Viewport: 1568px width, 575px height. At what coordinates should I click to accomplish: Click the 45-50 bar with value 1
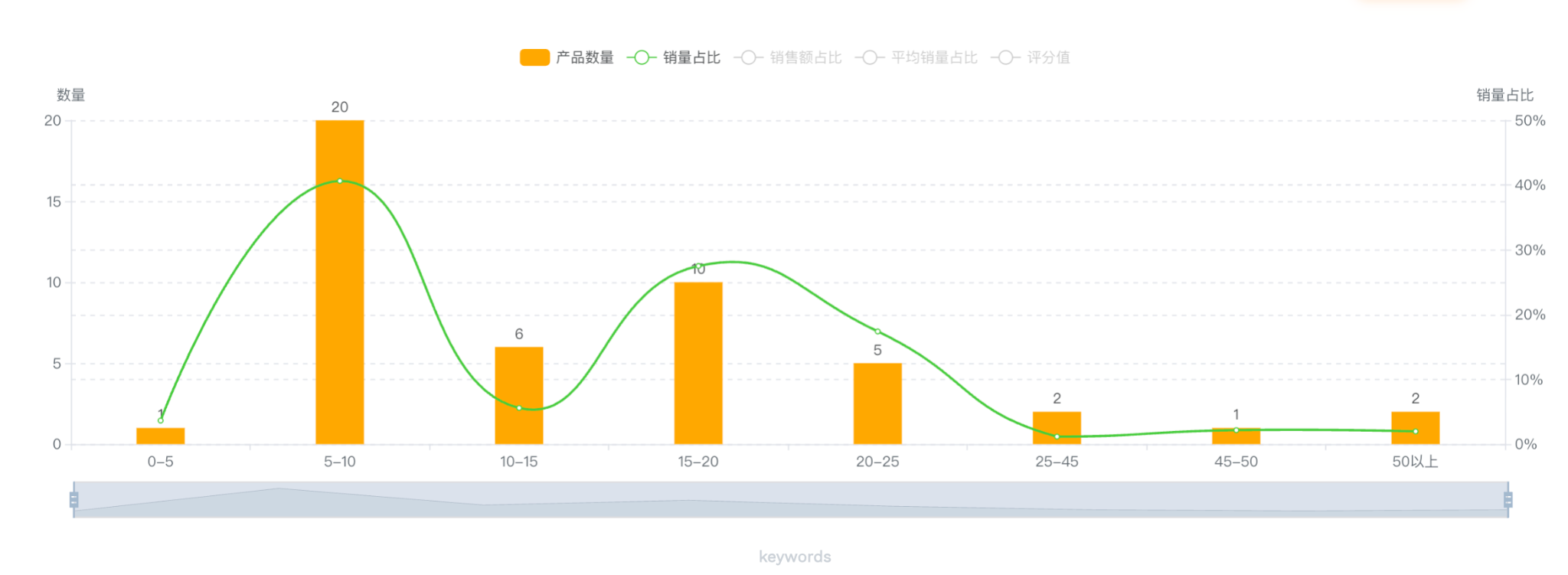pyautogui.click(x=1236, y=437)
